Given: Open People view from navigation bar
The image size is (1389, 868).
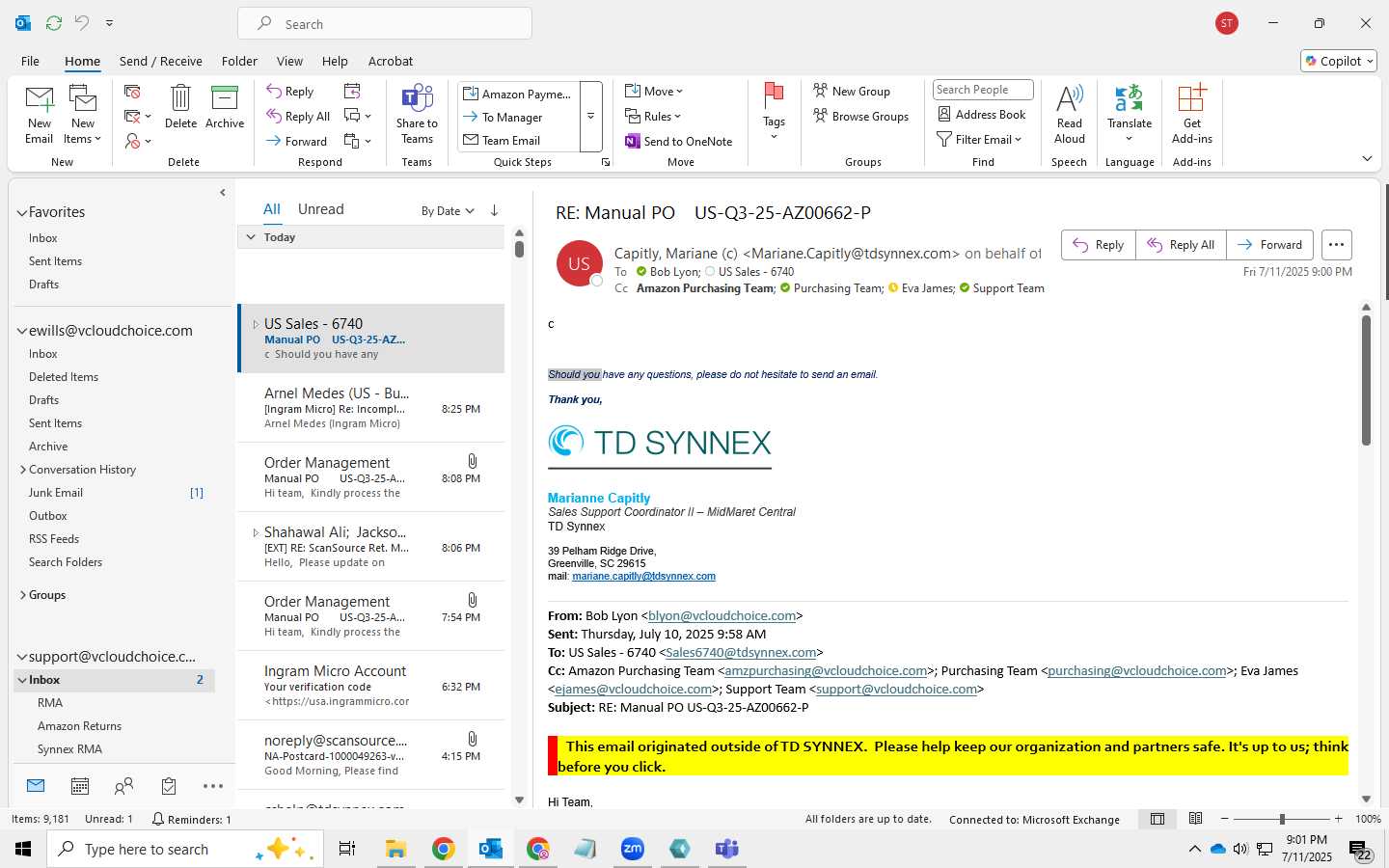Looking at the screenshot, I should 123,786.
